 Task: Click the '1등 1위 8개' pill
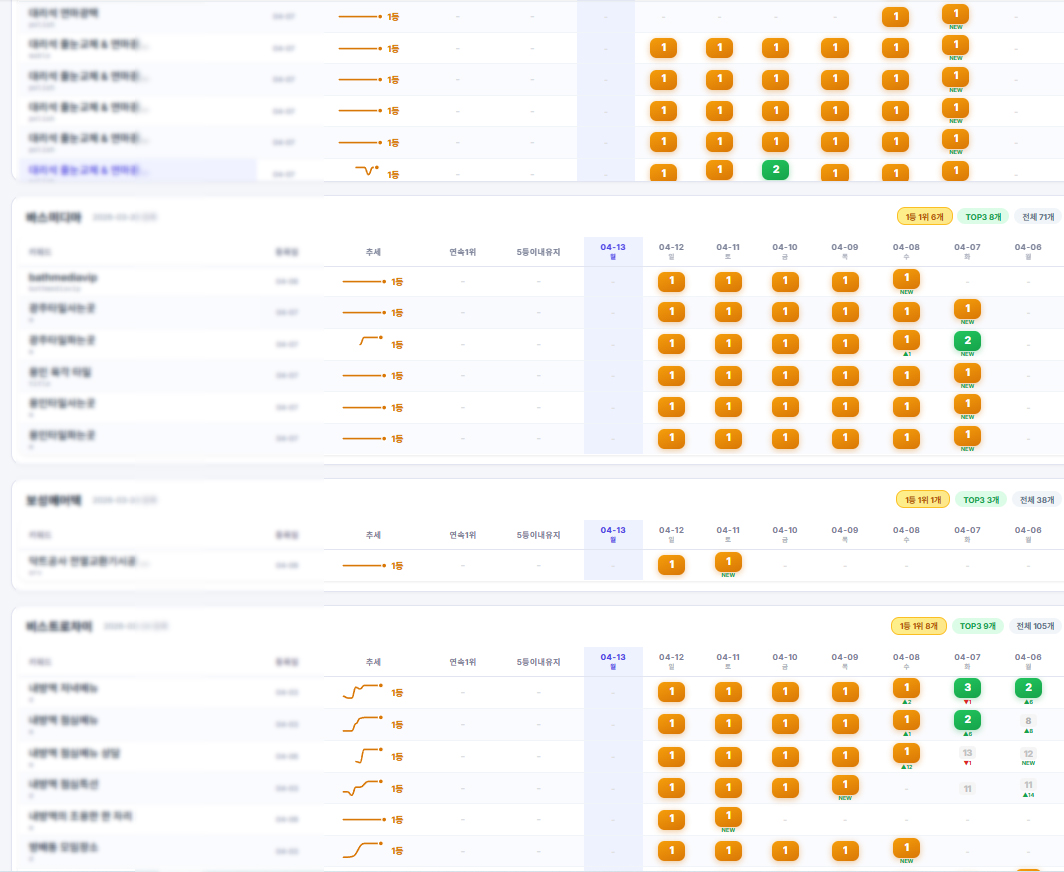tap(918, 626)
